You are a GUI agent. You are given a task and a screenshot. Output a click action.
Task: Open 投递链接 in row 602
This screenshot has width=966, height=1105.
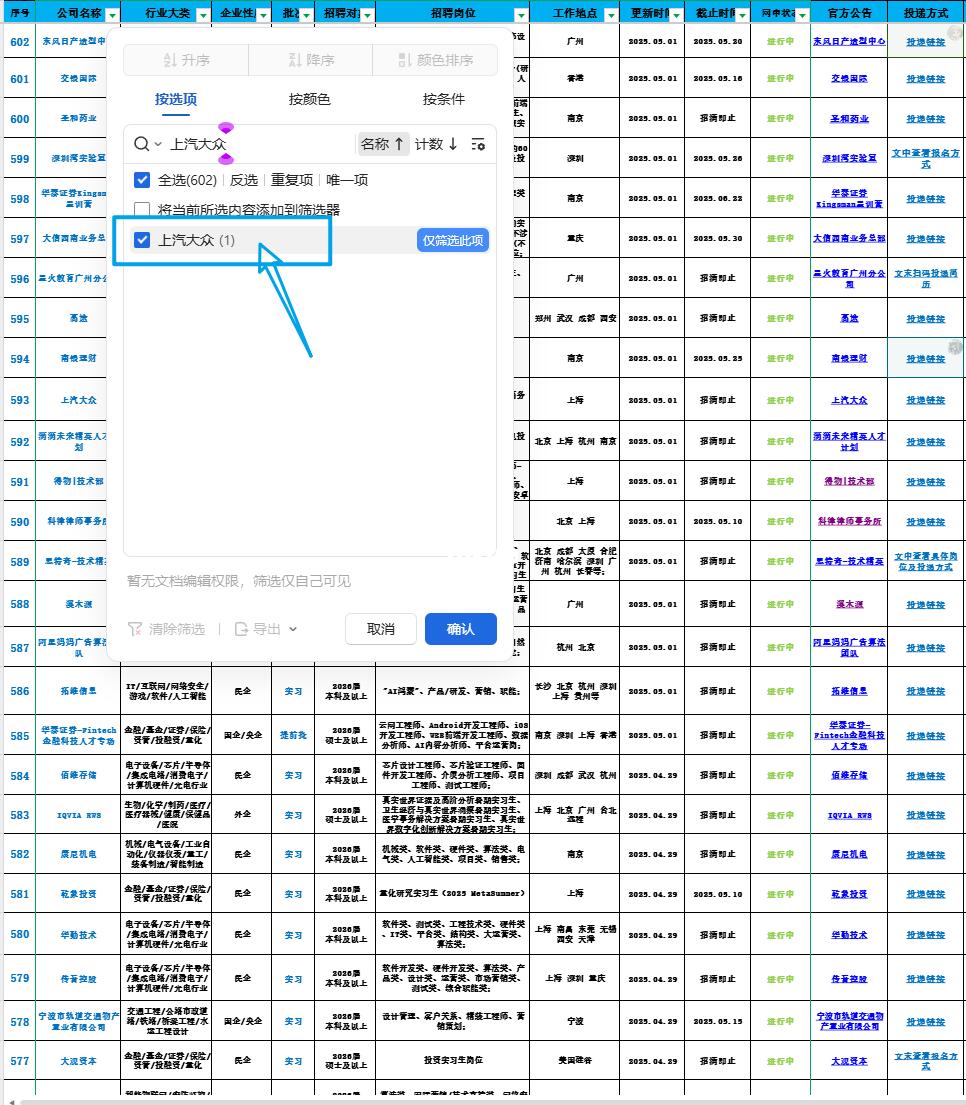pos(925,42)
